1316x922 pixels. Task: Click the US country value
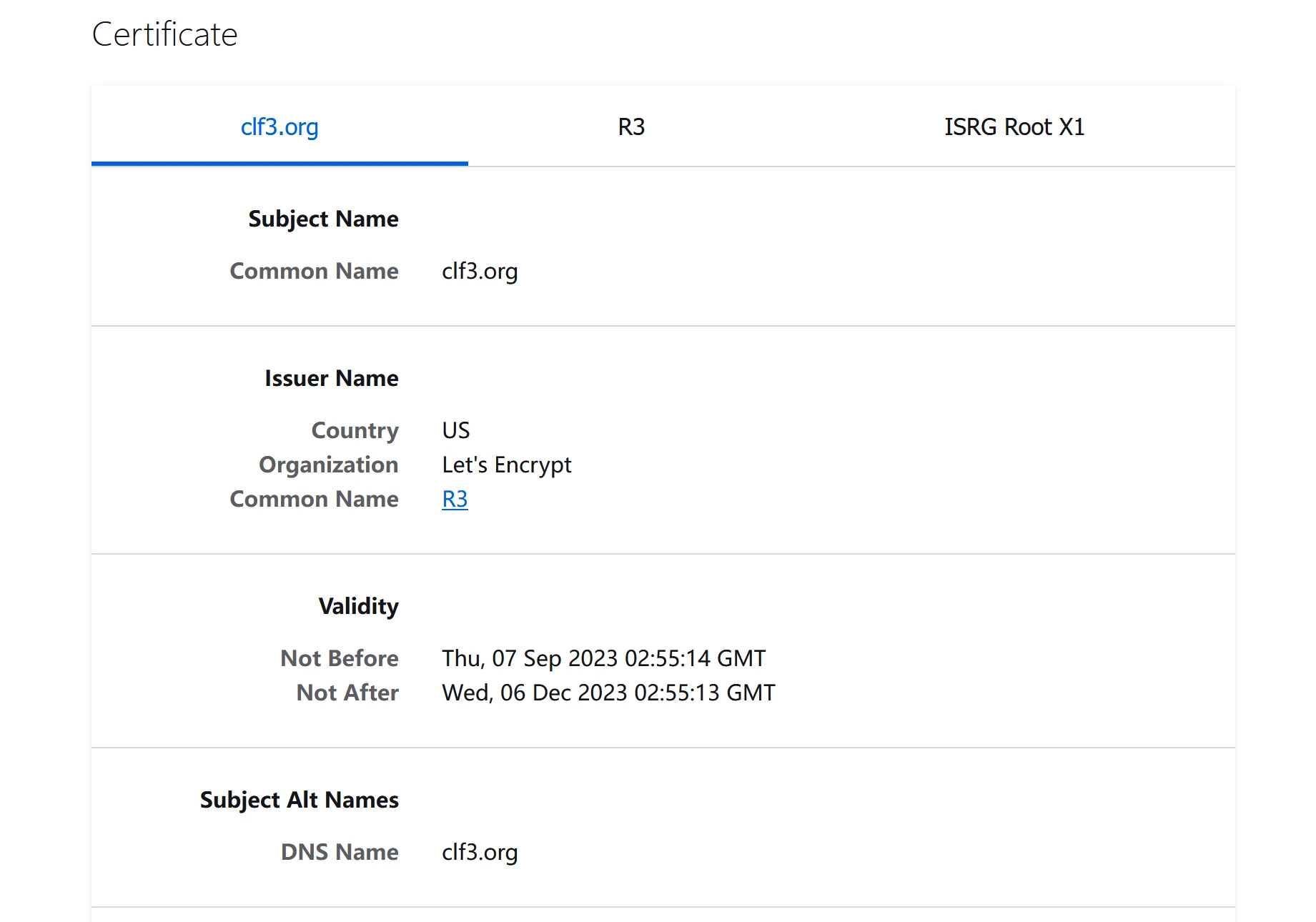pyautogui.click(x=456, y=430)
